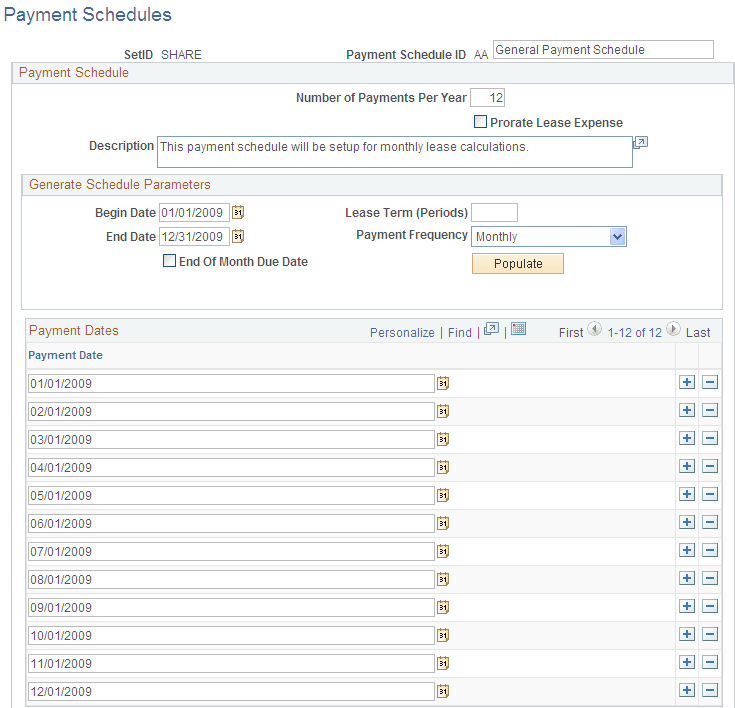Open the Find link
The image size is (735, 708).
coord(460,332)
